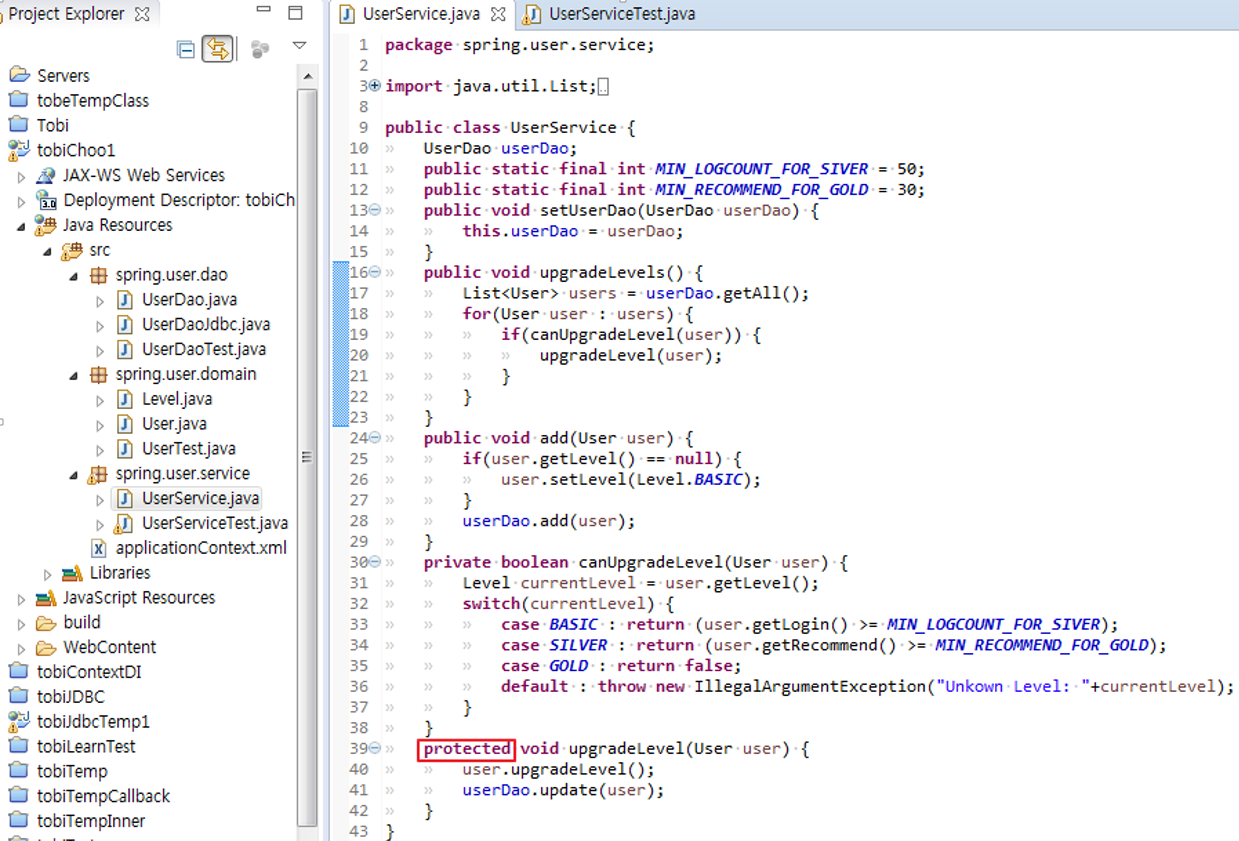Select UserService.java in Project Explorer
Screen dimensions: 1239x841
point(200,498)
